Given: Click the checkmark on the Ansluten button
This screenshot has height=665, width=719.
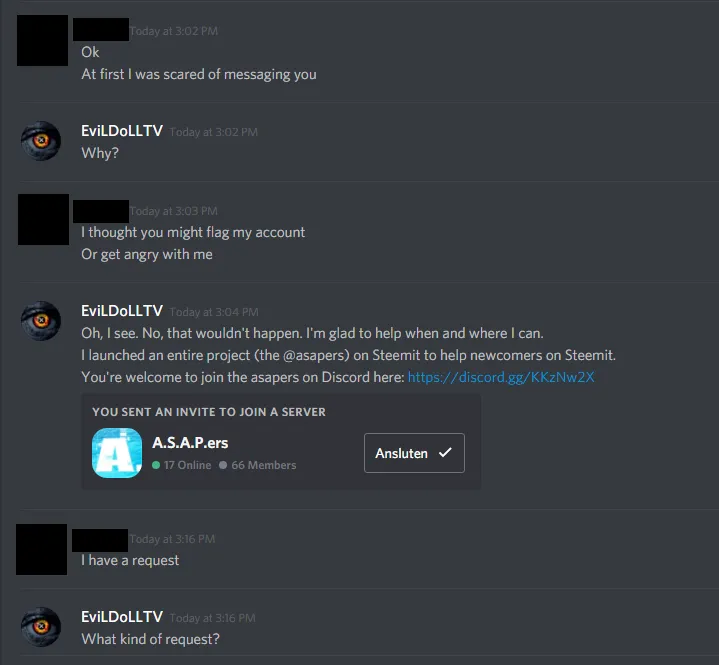Looking at the screenshot, I should [445, 453].
